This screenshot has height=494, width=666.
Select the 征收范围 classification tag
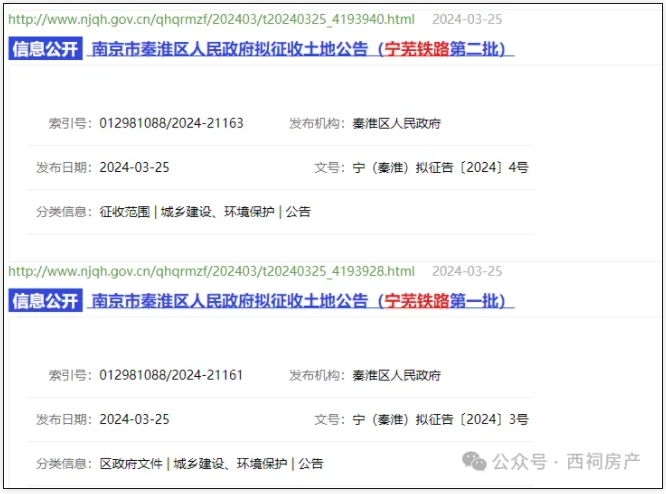[x=125, y=212]
